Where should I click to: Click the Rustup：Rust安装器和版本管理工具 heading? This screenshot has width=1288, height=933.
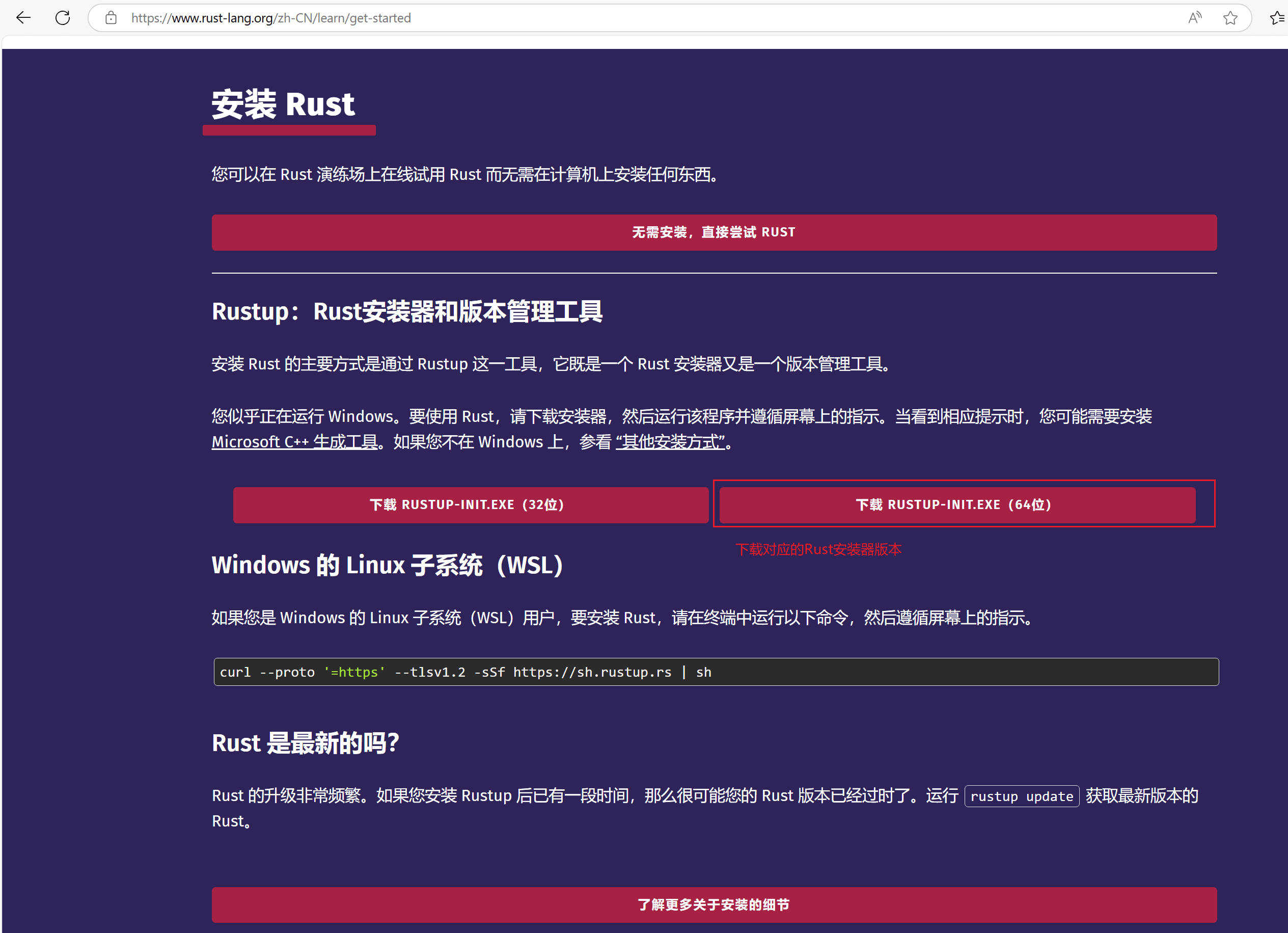click(406, 312)
